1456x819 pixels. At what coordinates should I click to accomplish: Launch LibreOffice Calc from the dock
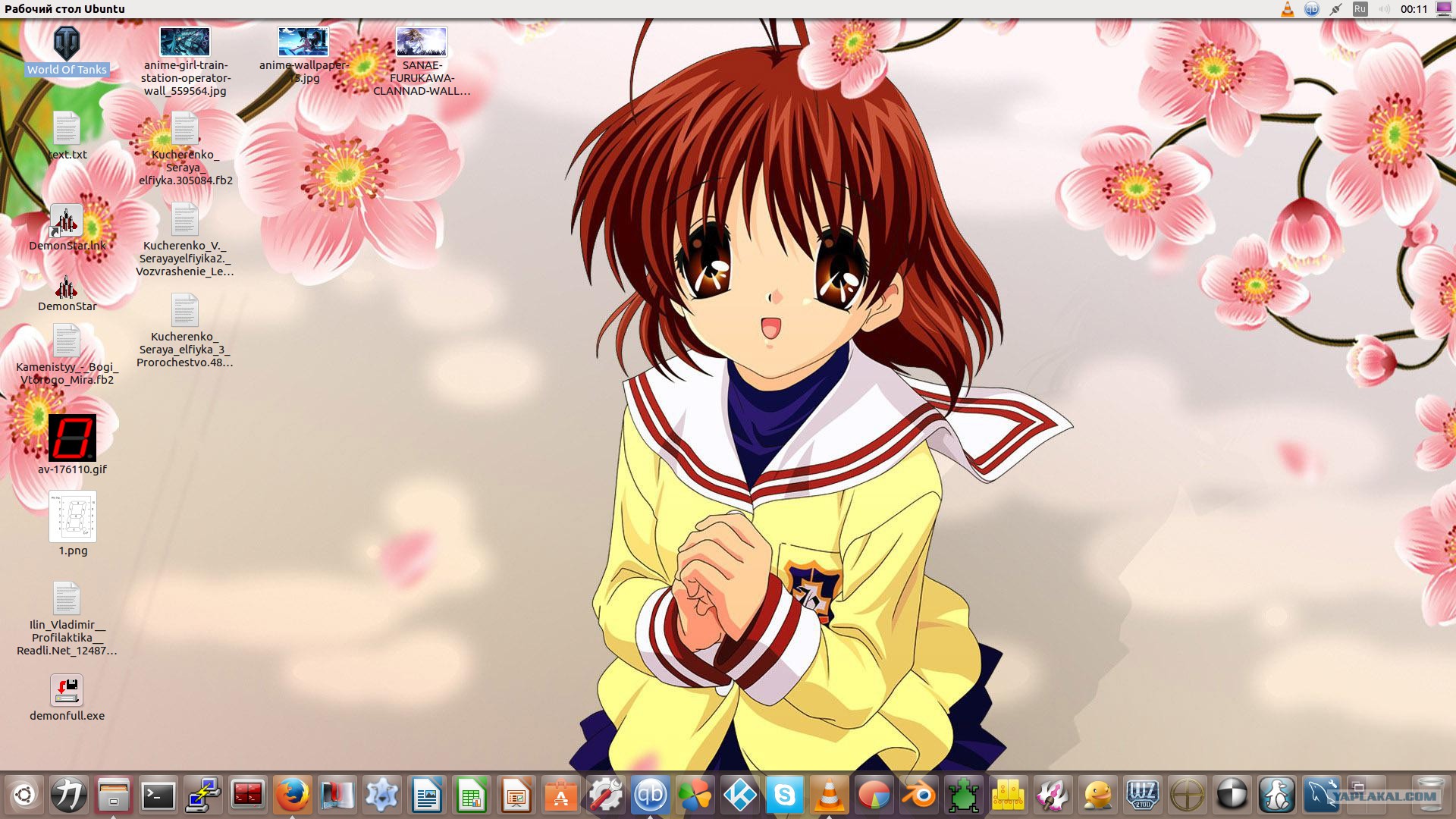472,795
